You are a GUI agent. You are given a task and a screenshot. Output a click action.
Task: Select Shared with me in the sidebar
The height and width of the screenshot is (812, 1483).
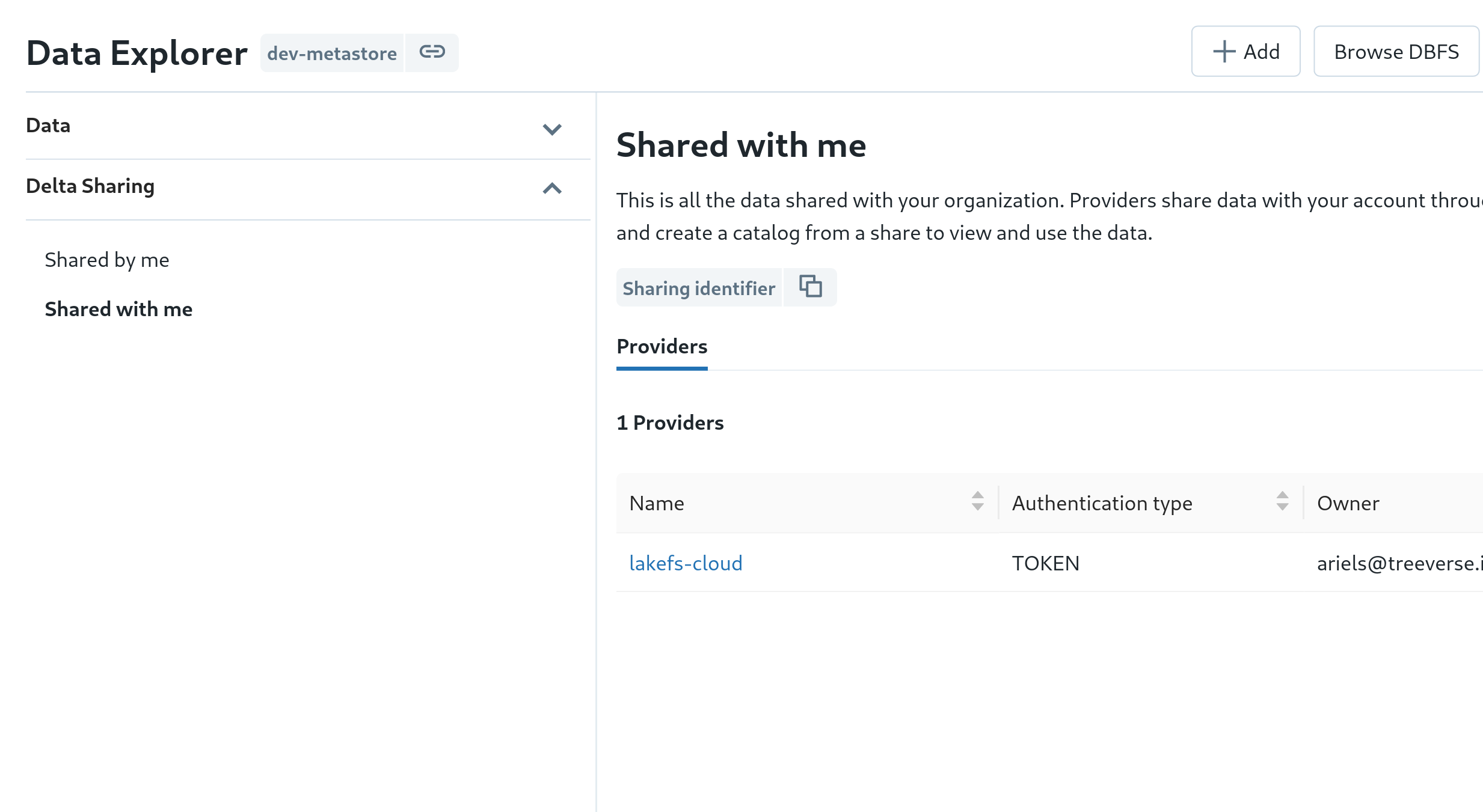(118, 309)
